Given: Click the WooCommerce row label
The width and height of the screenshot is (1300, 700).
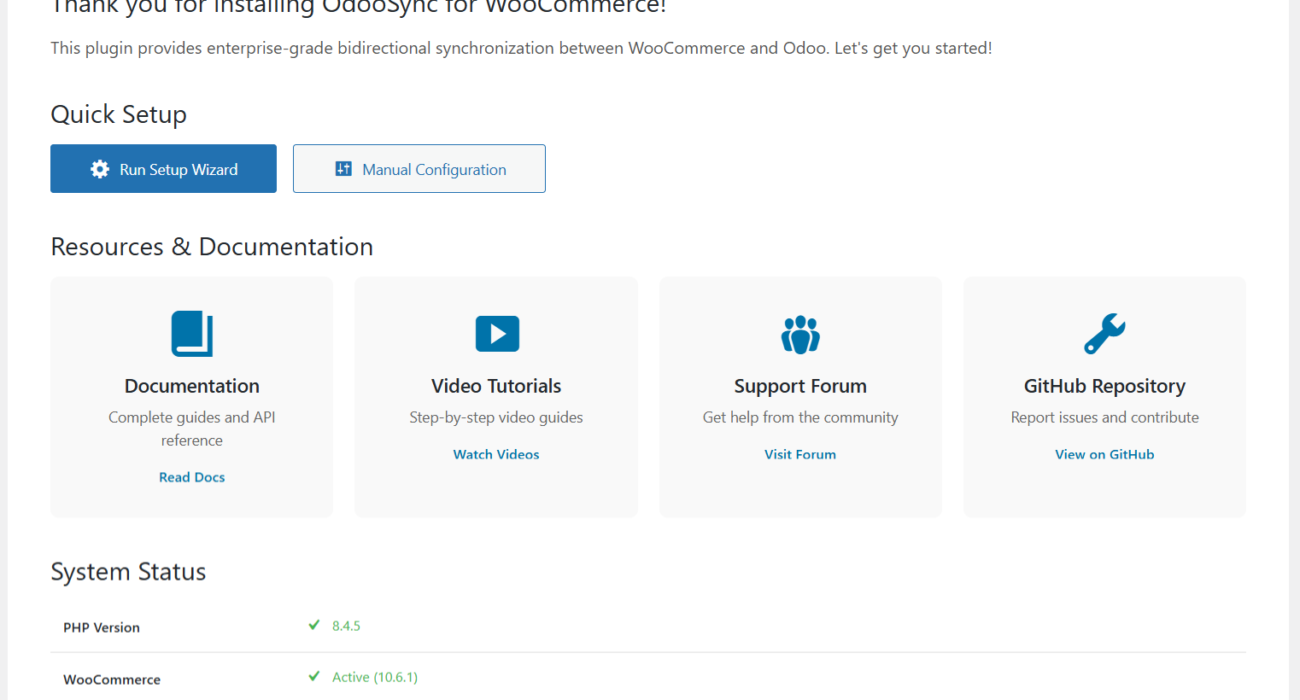Looking at the screenshot, I should tap(112, 680).
